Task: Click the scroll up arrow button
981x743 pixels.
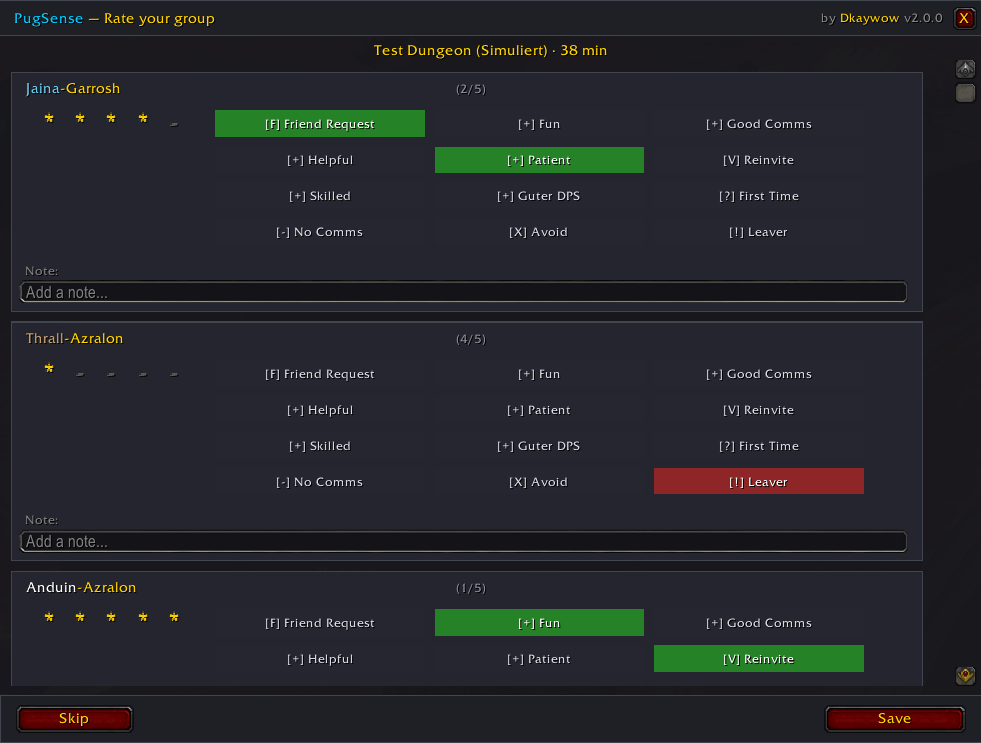Action: (x=965, y=69)
